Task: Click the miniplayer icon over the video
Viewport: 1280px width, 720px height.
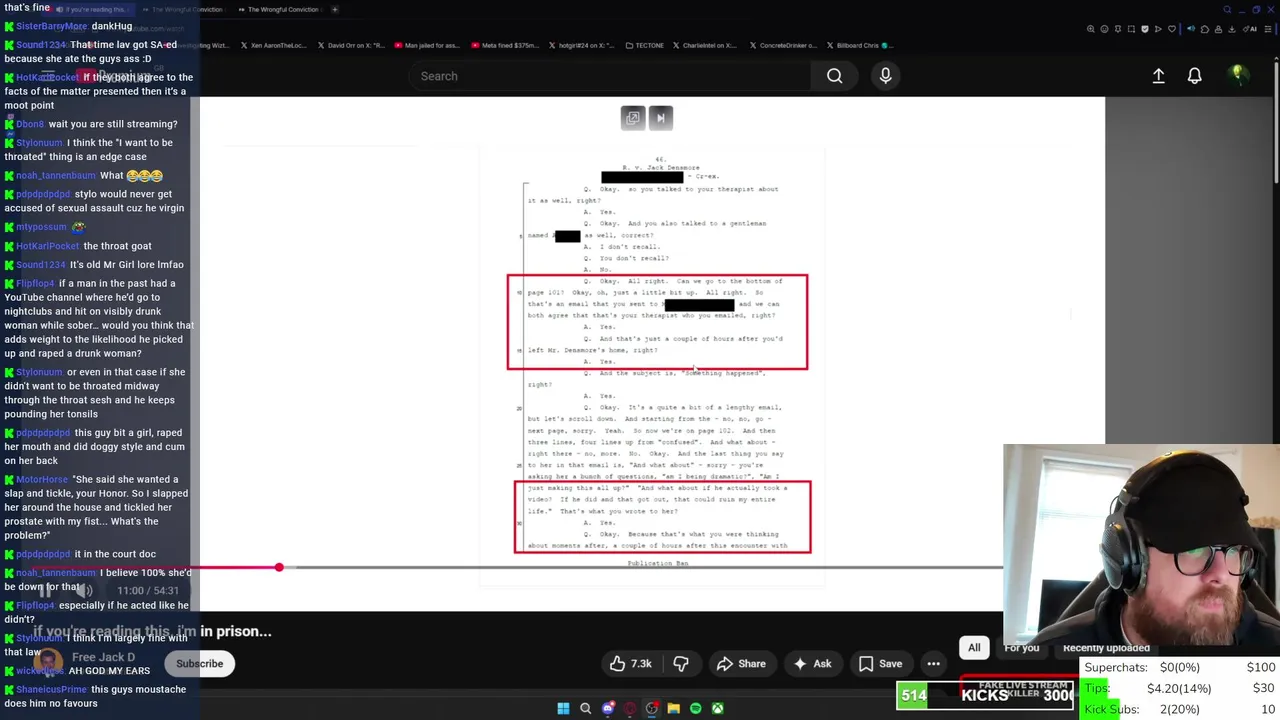Action: [633, 118]
